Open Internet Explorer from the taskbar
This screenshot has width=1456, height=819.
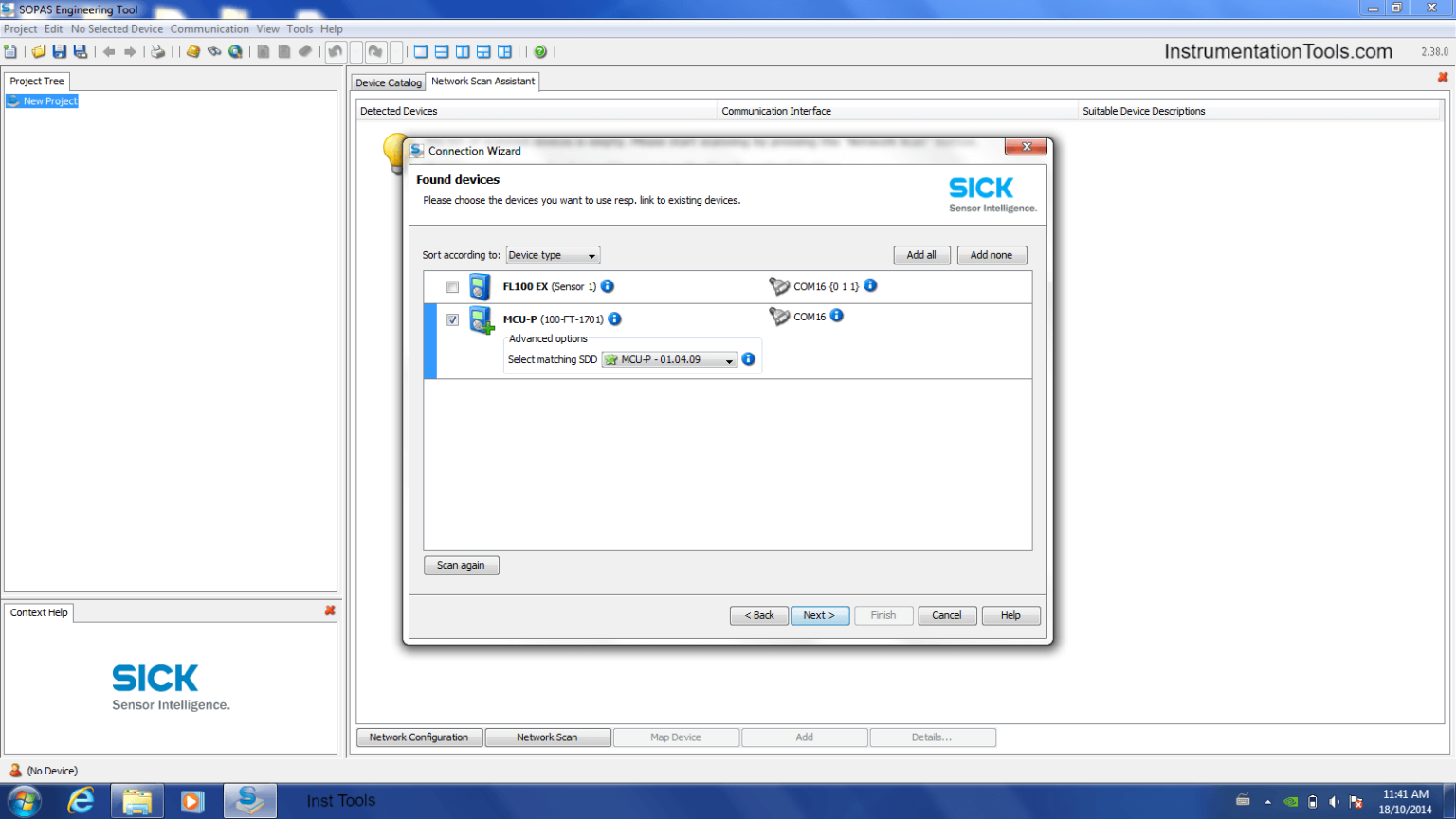point(82,801)
